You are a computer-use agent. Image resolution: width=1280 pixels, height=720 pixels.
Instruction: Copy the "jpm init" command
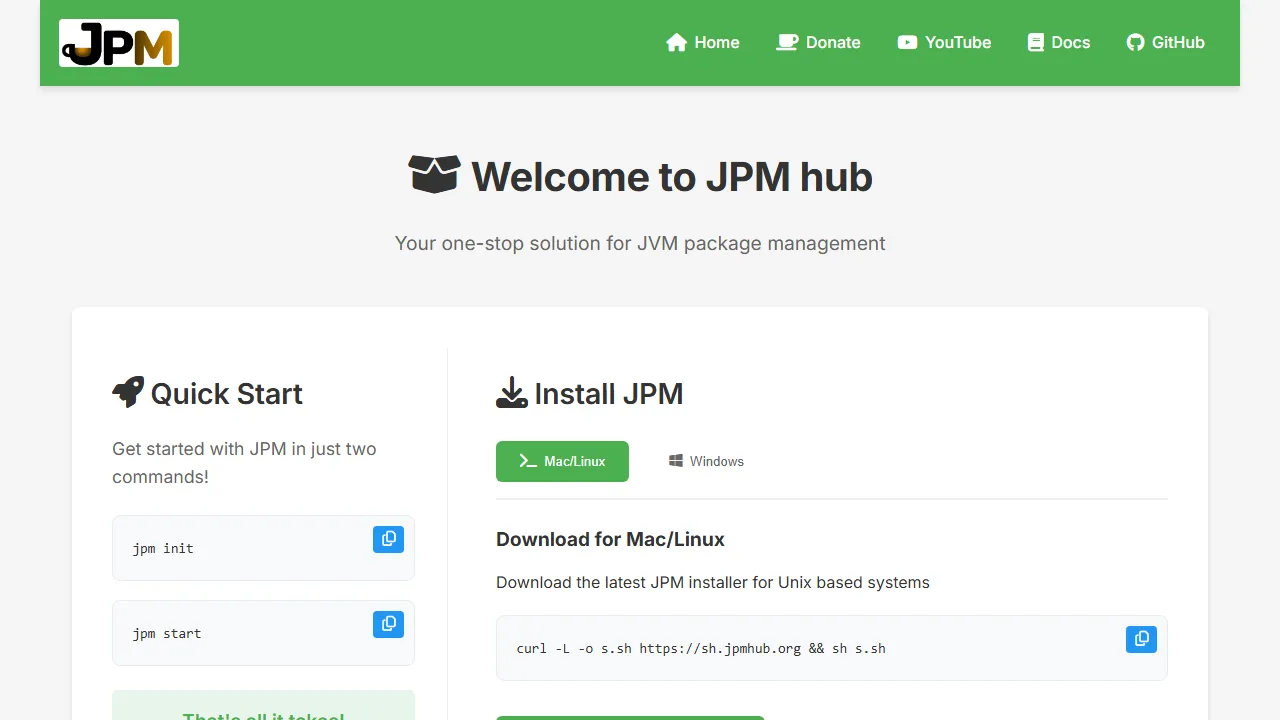(388, 539)
